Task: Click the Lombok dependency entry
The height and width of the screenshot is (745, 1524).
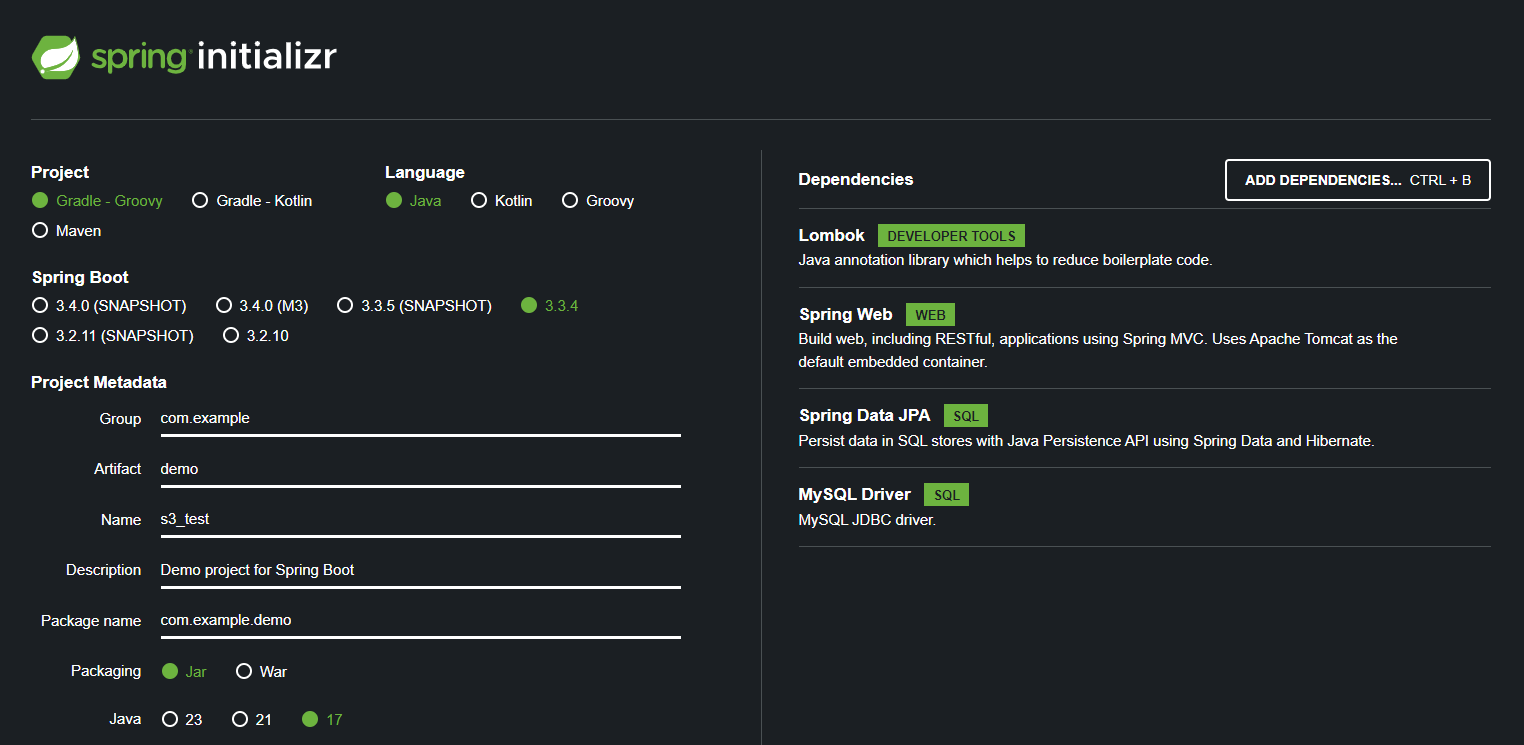Action: 1144,248
